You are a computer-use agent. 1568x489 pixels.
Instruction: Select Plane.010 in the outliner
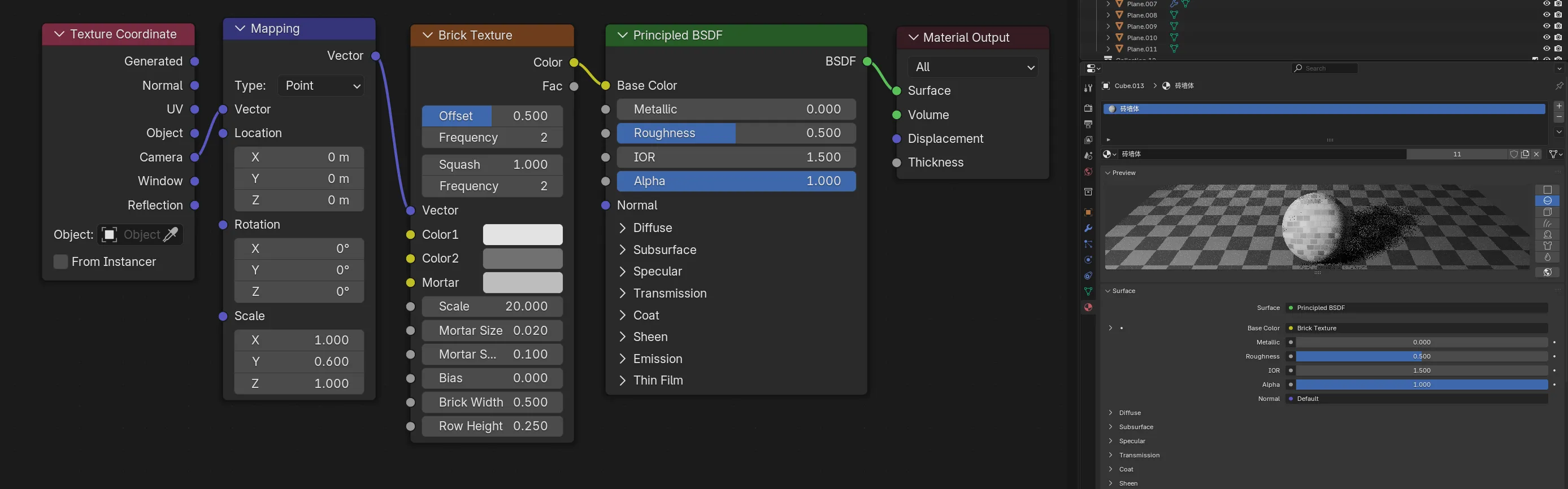coord(1141,38)
